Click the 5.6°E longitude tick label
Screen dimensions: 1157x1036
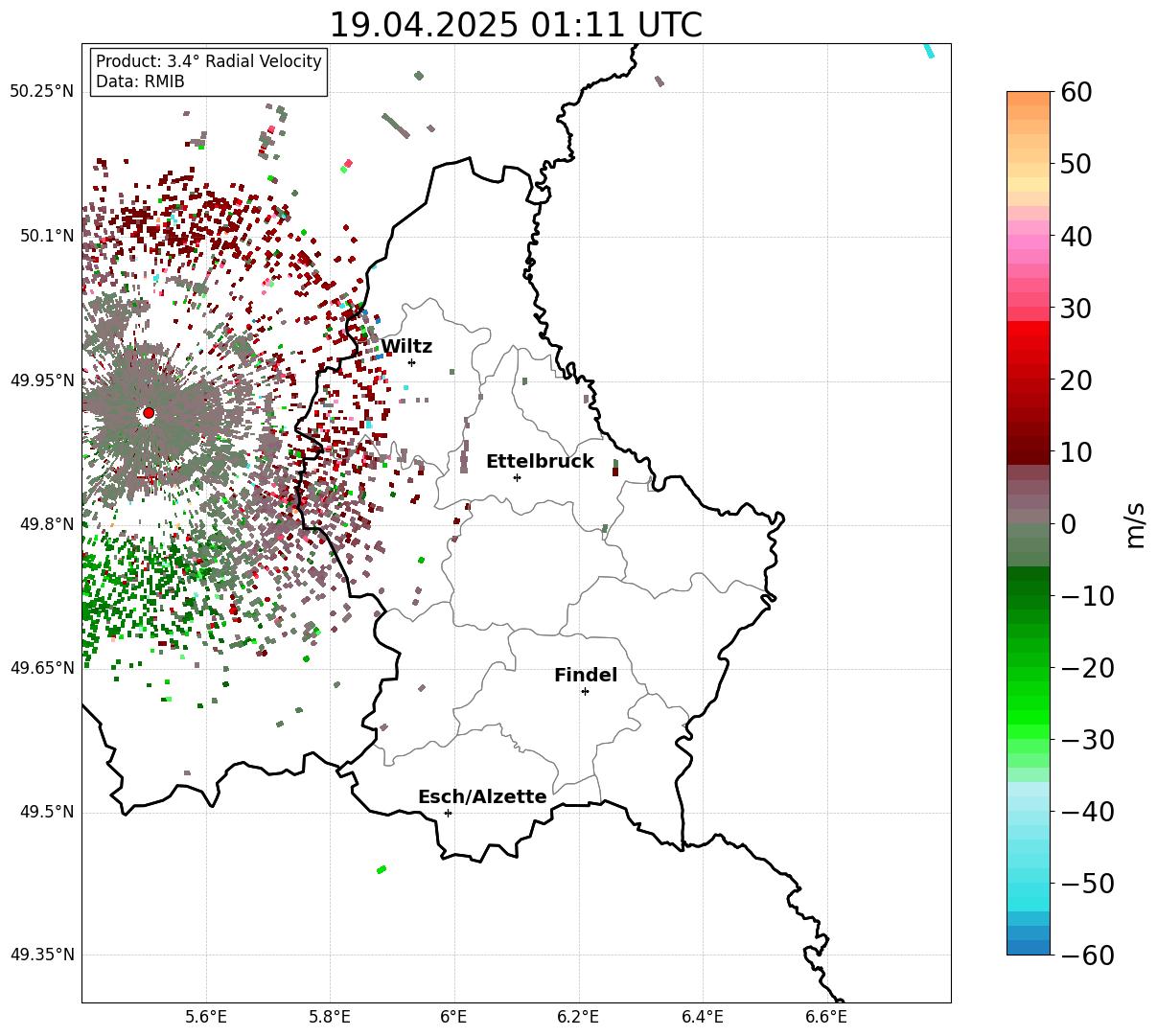pyautogui.click(x=206, y=1017)
